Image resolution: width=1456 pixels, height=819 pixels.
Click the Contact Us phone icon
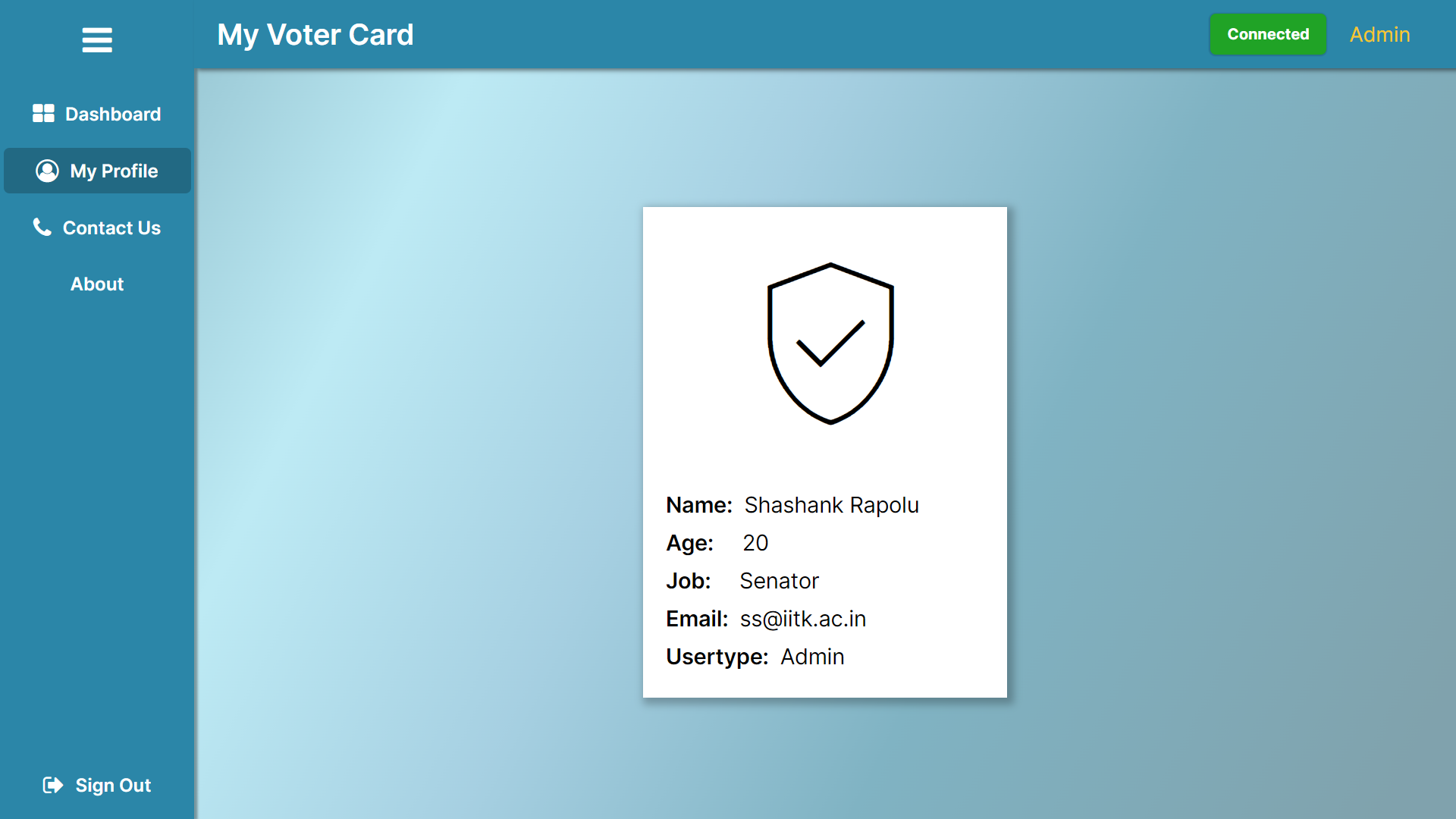pos(42,227)
